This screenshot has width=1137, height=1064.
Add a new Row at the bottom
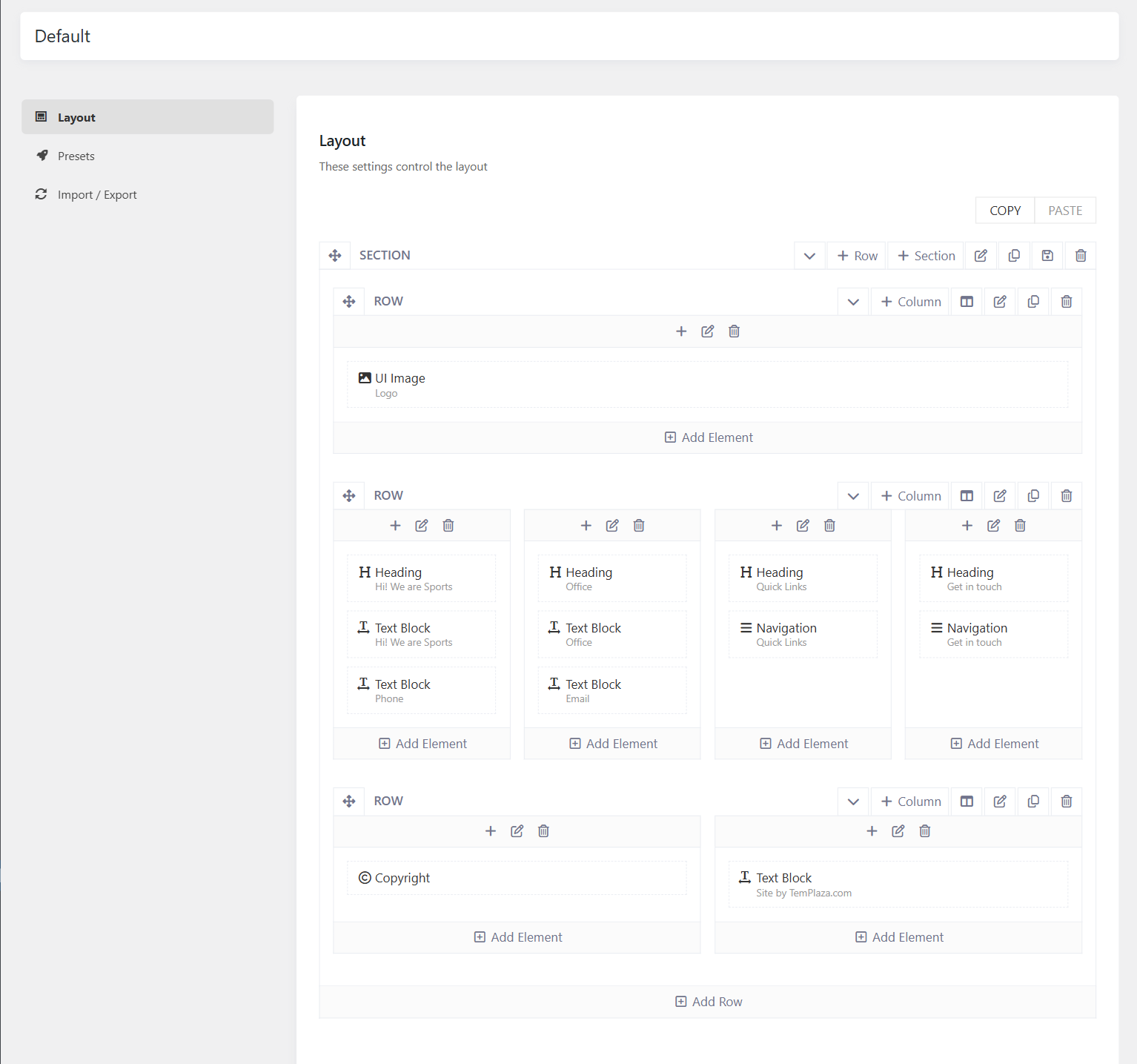click(x=708, y=1001)
